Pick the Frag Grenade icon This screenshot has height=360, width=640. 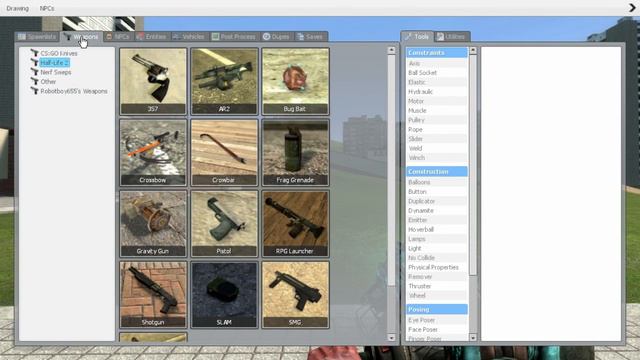[x=295, y=152]
